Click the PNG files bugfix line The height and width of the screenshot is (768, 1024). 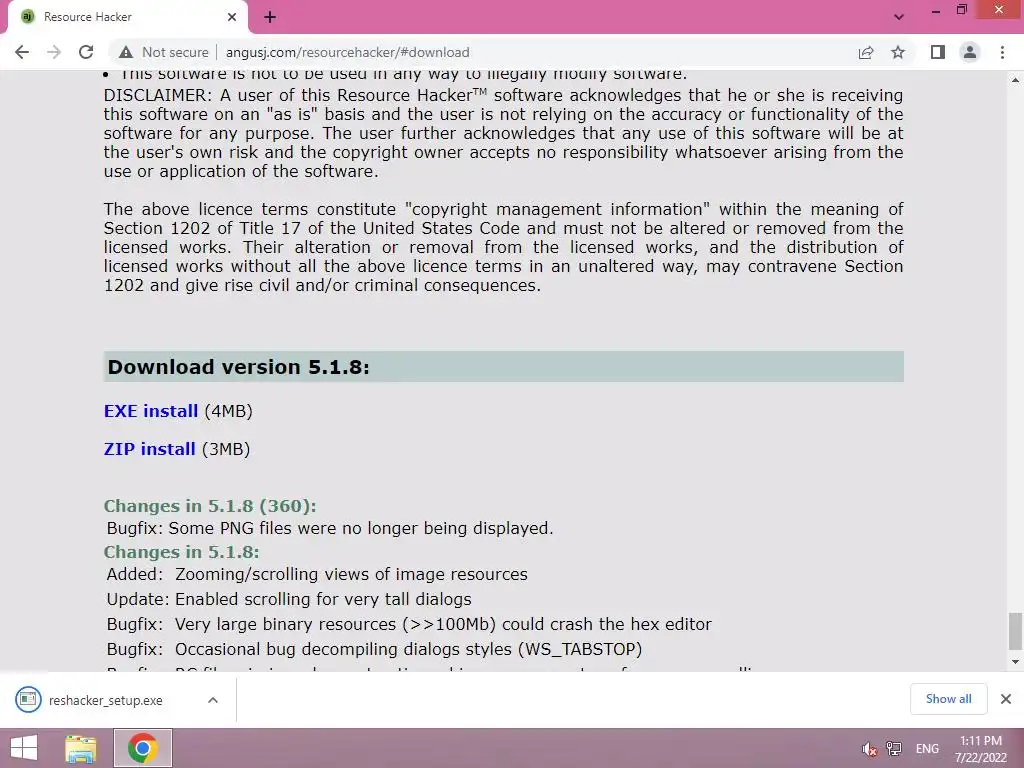(330, 528)
